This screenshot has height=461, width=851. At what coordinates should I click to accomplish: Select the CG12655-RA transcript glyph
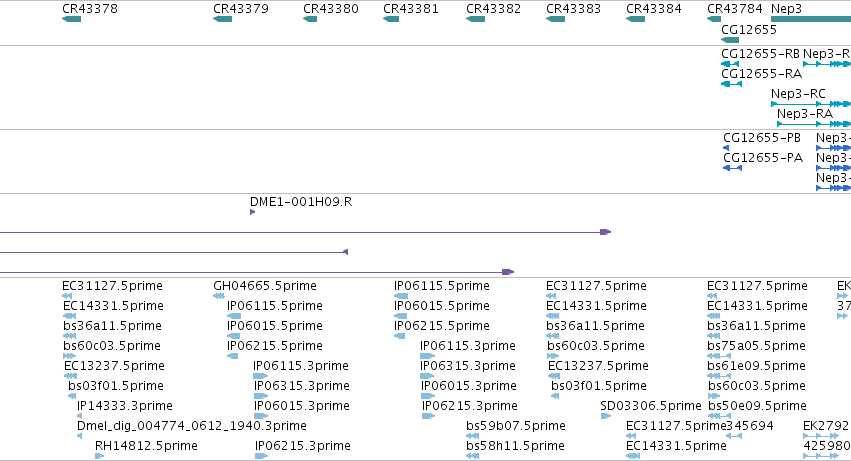pyautogui.click(x=731, y=84)
